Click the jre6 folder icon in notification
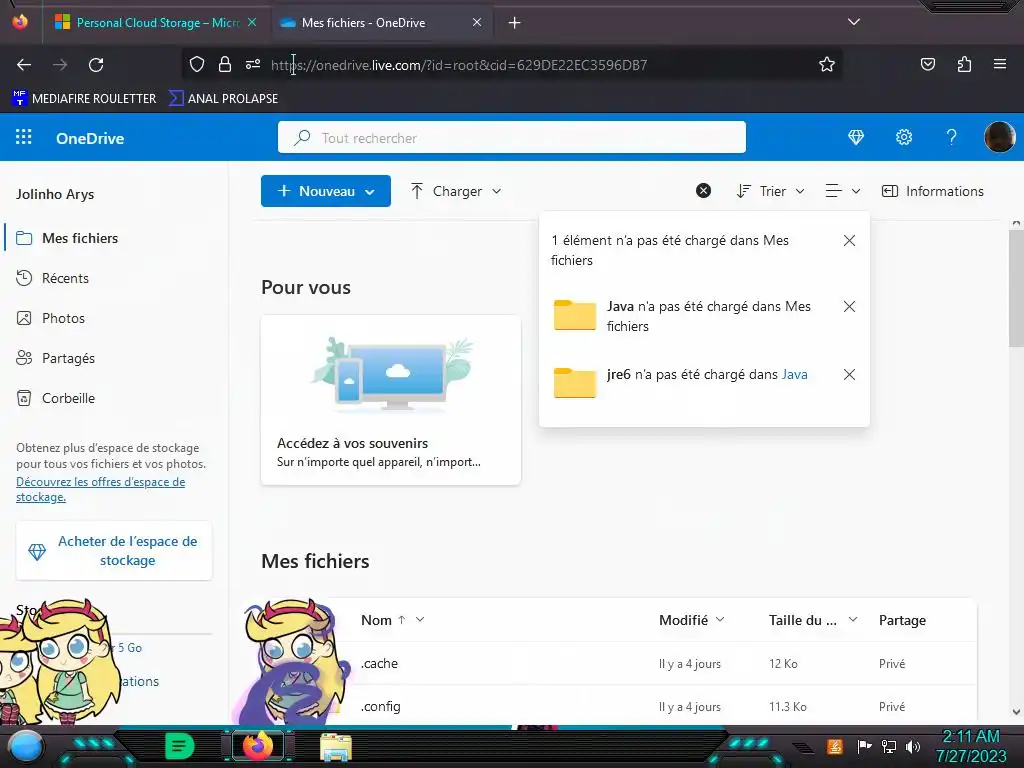Viewport: 1024px width, 768px height. click(x=575, y=383)
